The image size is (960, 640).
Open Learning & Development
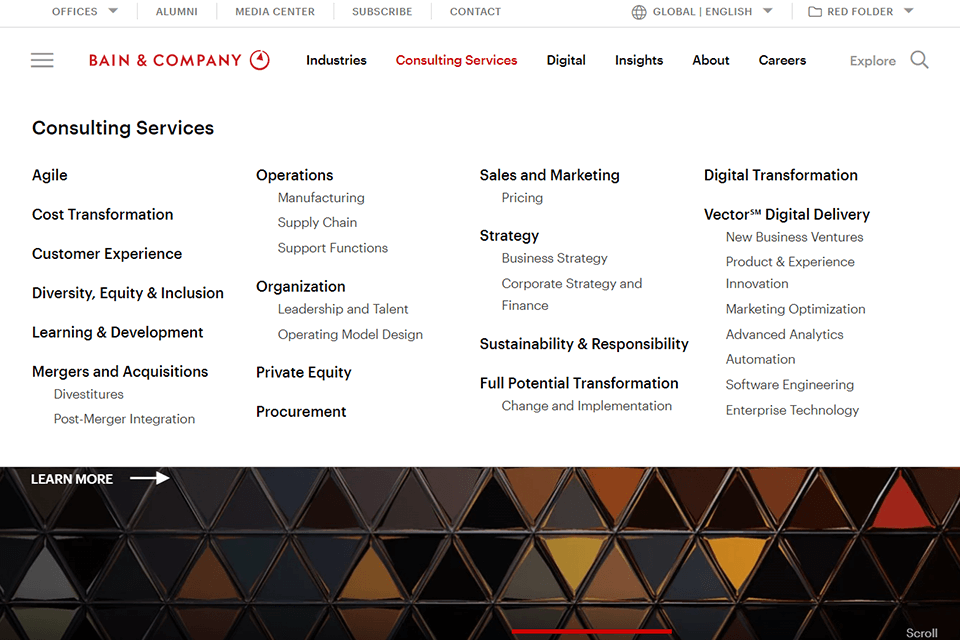click(117, 332)
